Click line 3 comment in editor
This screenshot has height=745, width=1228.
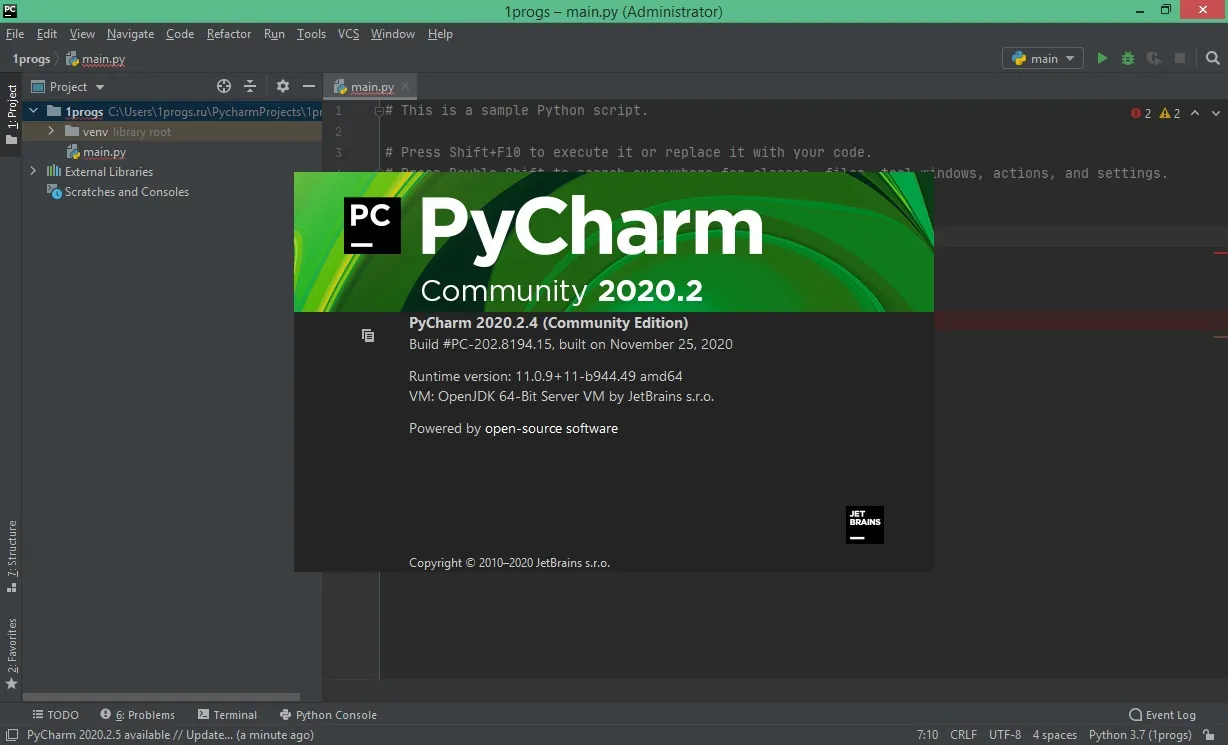coord(629,153)
